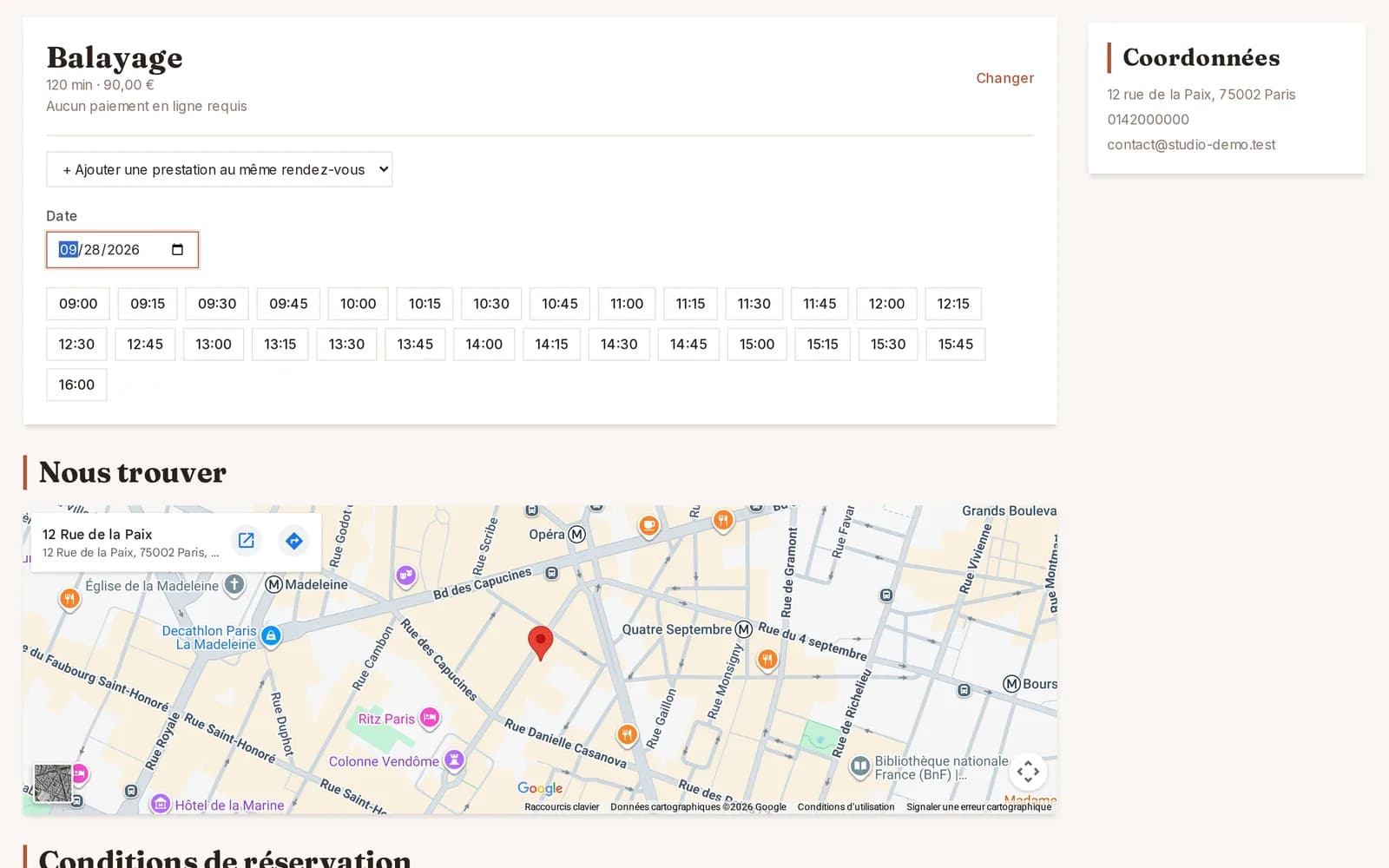The width and height of the screenshot is (1389, 868).
Task: Click the 12 Rue de la Paix map card title
Action: pos(97,535)
